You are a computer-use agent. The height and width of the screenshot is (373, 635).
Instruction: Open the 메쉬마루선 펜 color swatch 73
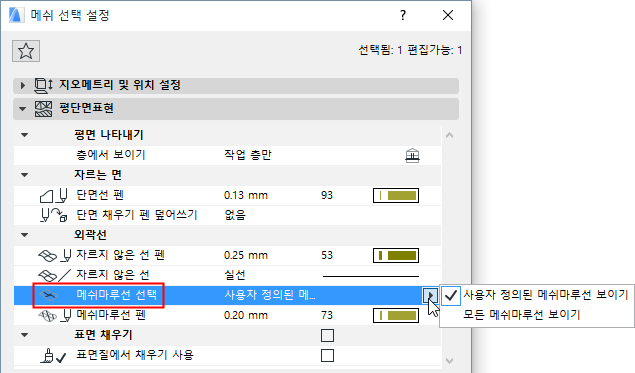(x=396, y=315)
